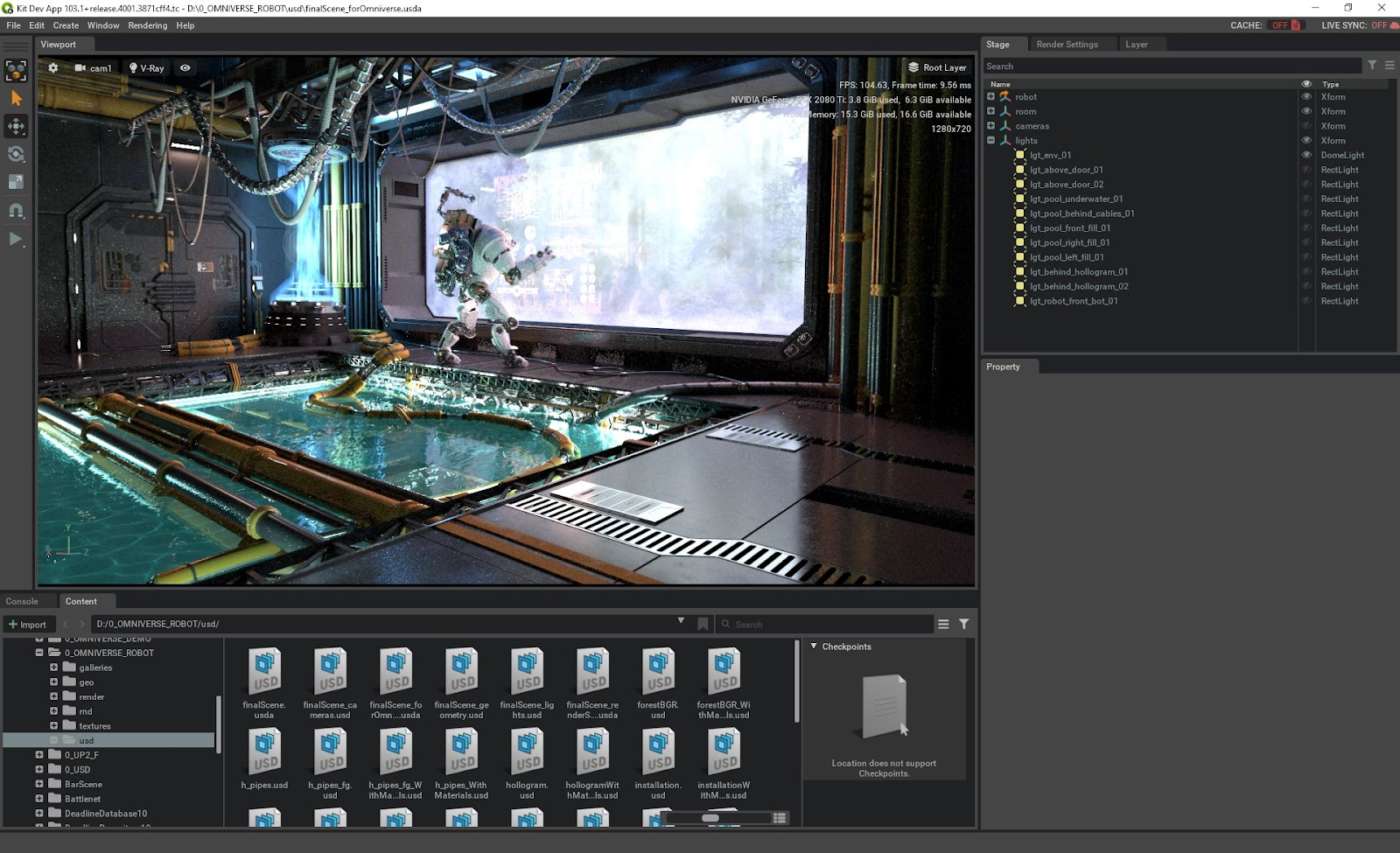The height and width of the screenshot is (853, 1400).
Task: Select the Rotate tool
Action: coord(16,154)
